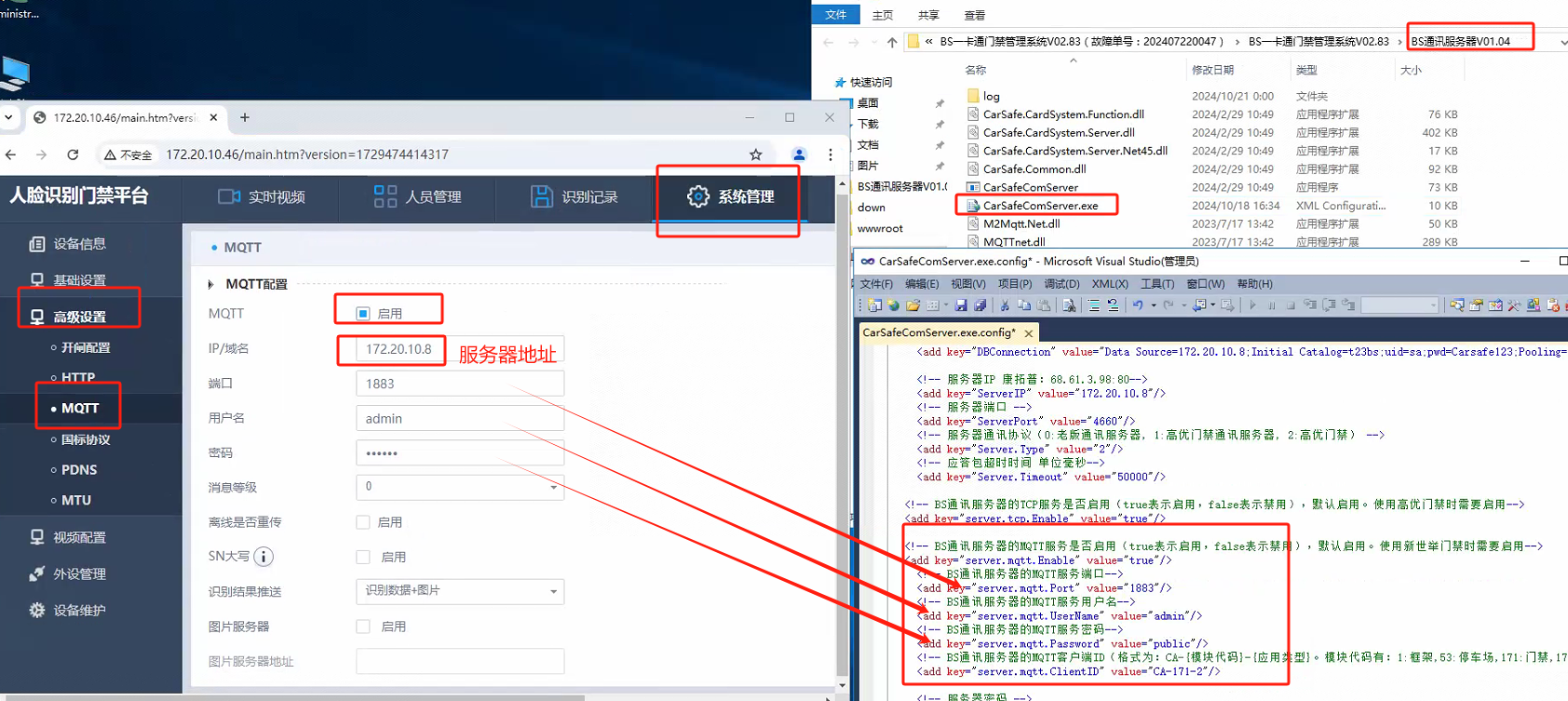The image size is (1568, 701).
Task: Toggle the MQTT 启用 checkbox
Action: click(x=363, y=314)
